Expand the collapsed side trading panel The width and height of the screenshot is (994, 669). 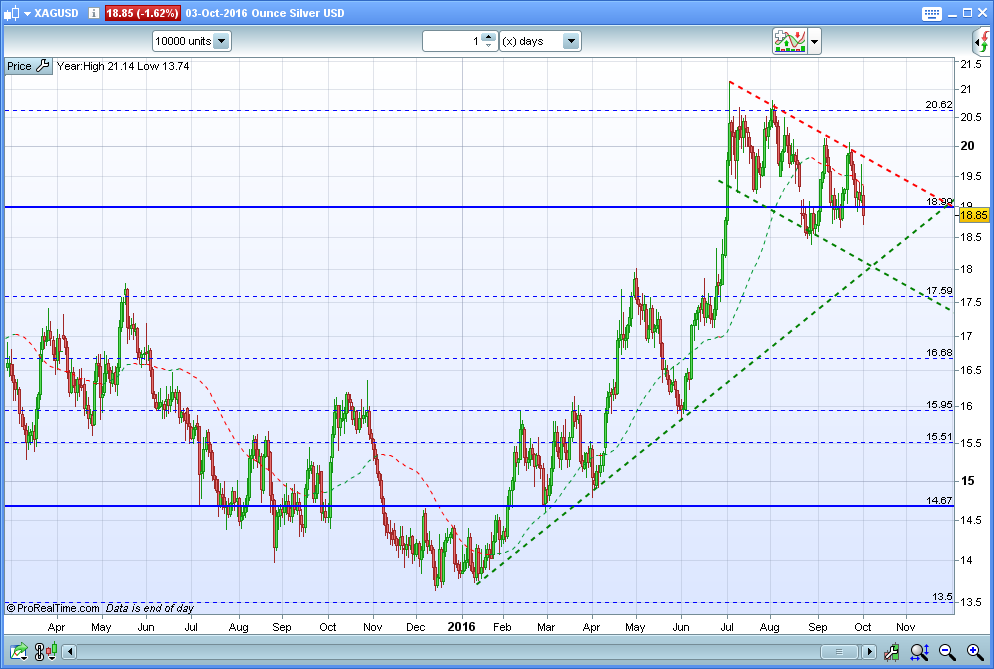tap(982, 42)
